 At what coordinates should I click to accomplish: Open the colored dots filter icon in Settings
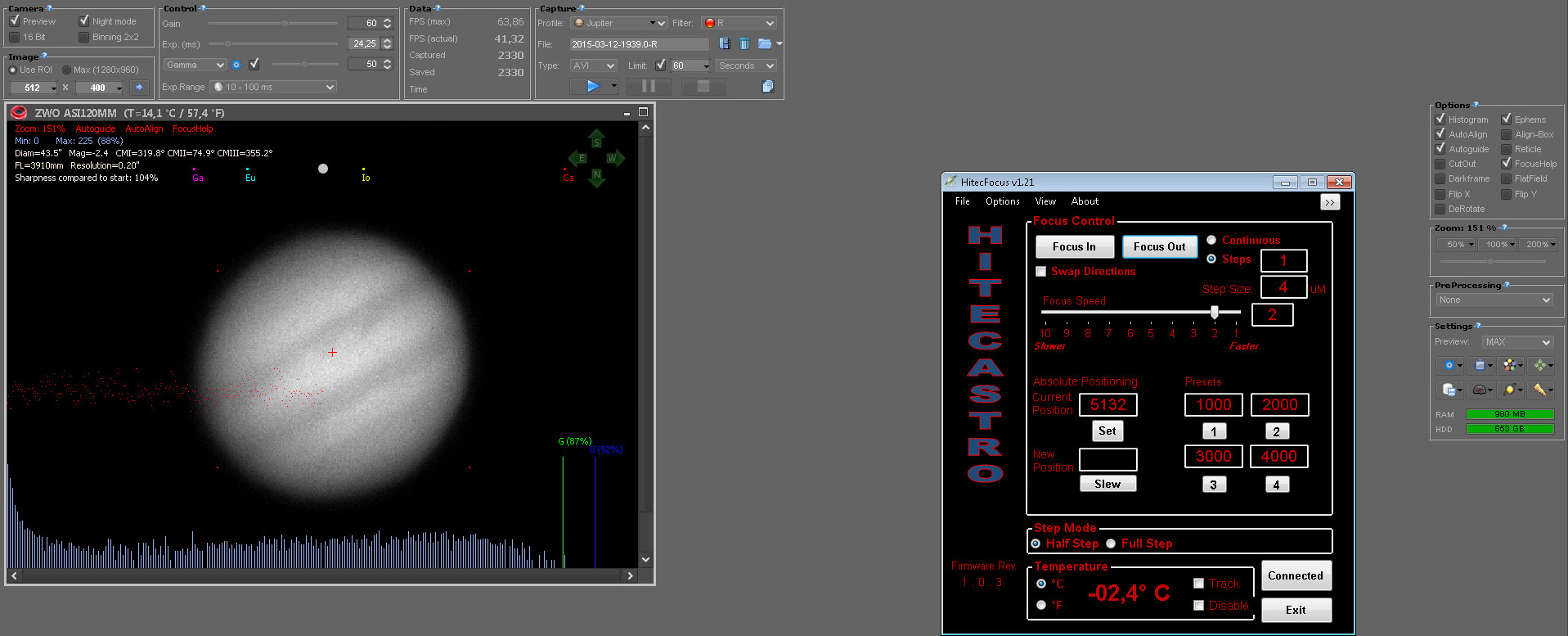(x=1510, y=365)
